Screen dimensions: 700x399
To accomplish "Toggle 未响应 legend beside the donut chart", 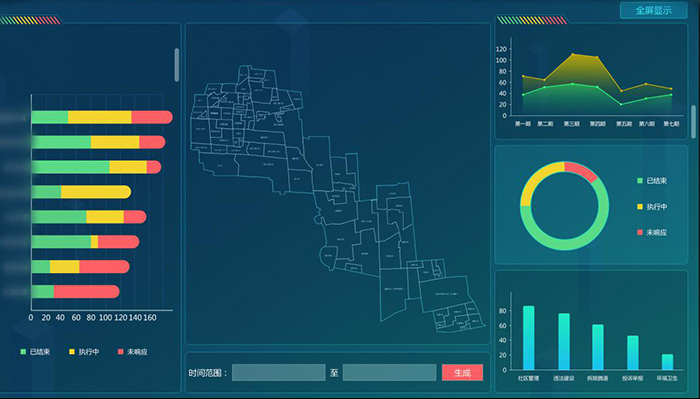I will tap(652, 233).
